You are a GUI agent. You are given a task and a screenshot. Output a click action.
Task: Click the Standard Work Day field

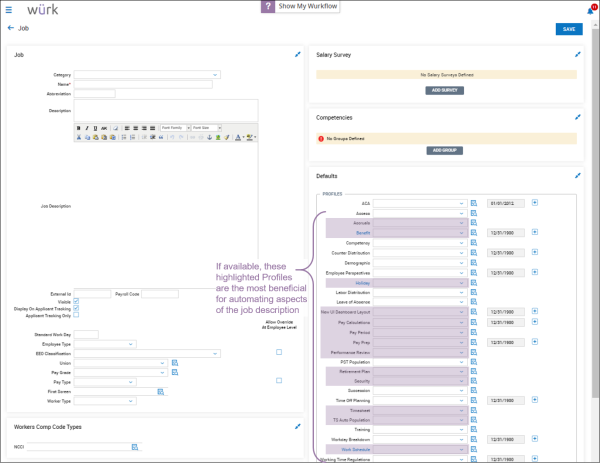point(86,334)
